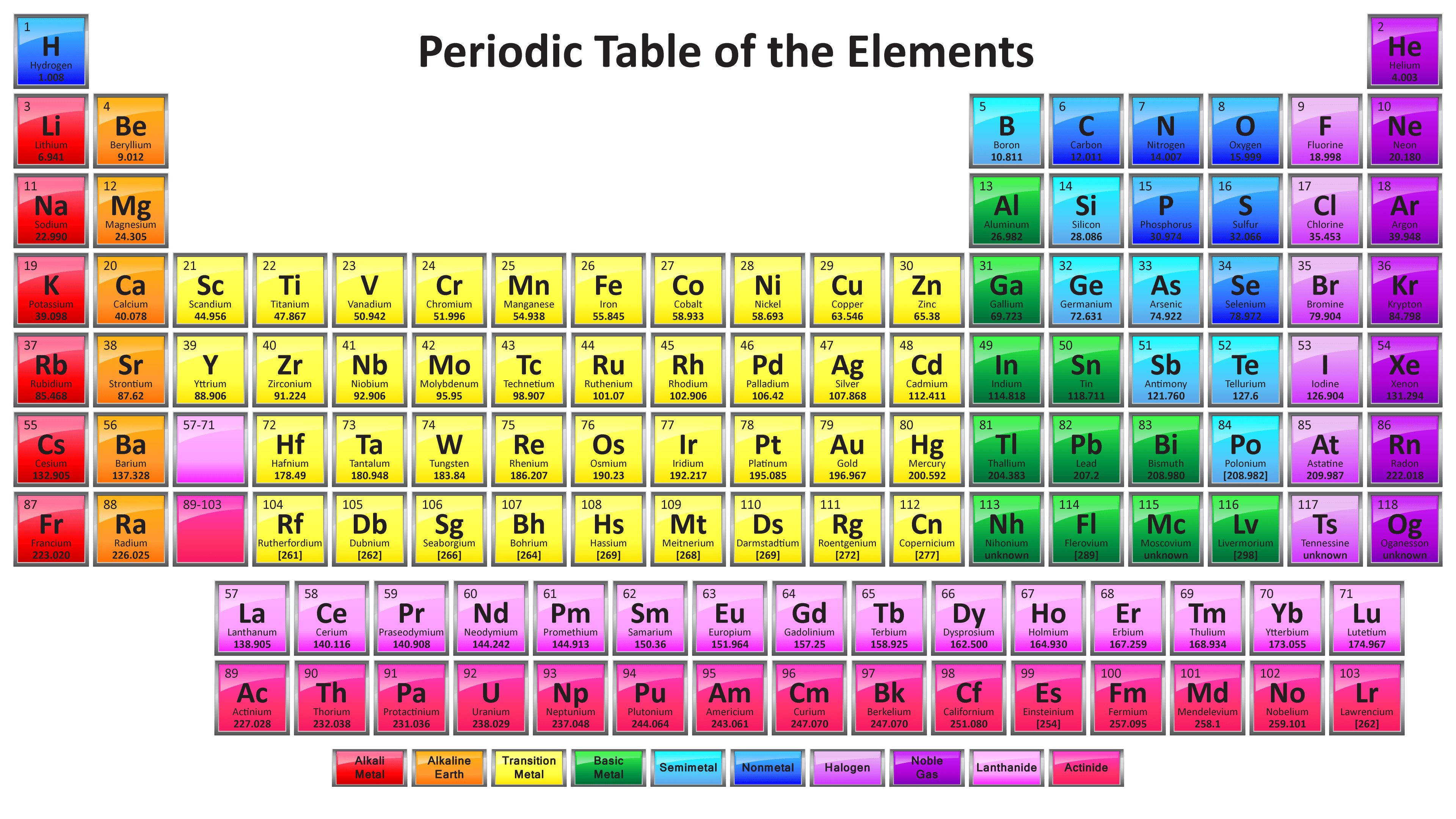Click the Silver (Ag) element tile
Screen dimensions: 1456x819
847,370
